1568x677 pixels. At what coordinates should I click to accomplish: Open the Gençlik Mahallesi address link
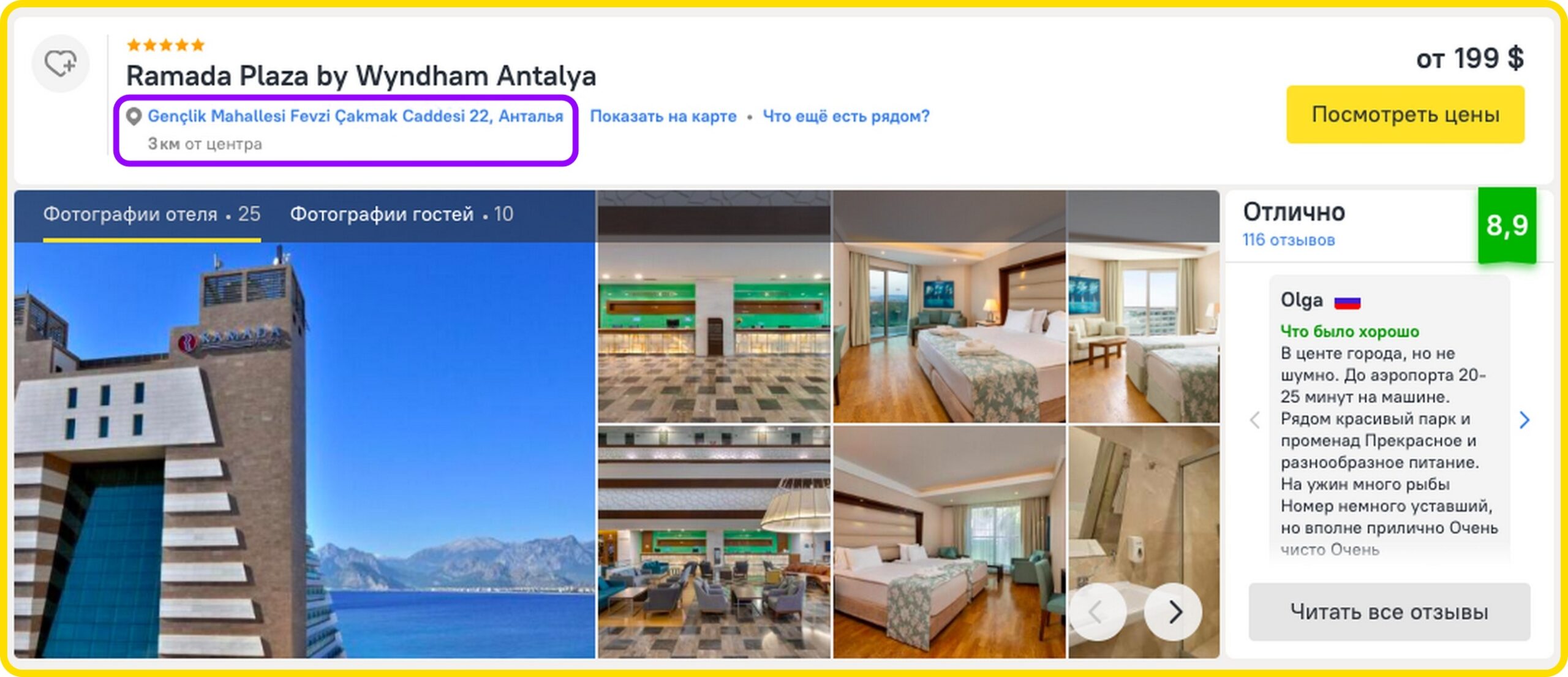click(x=355, y=116)
